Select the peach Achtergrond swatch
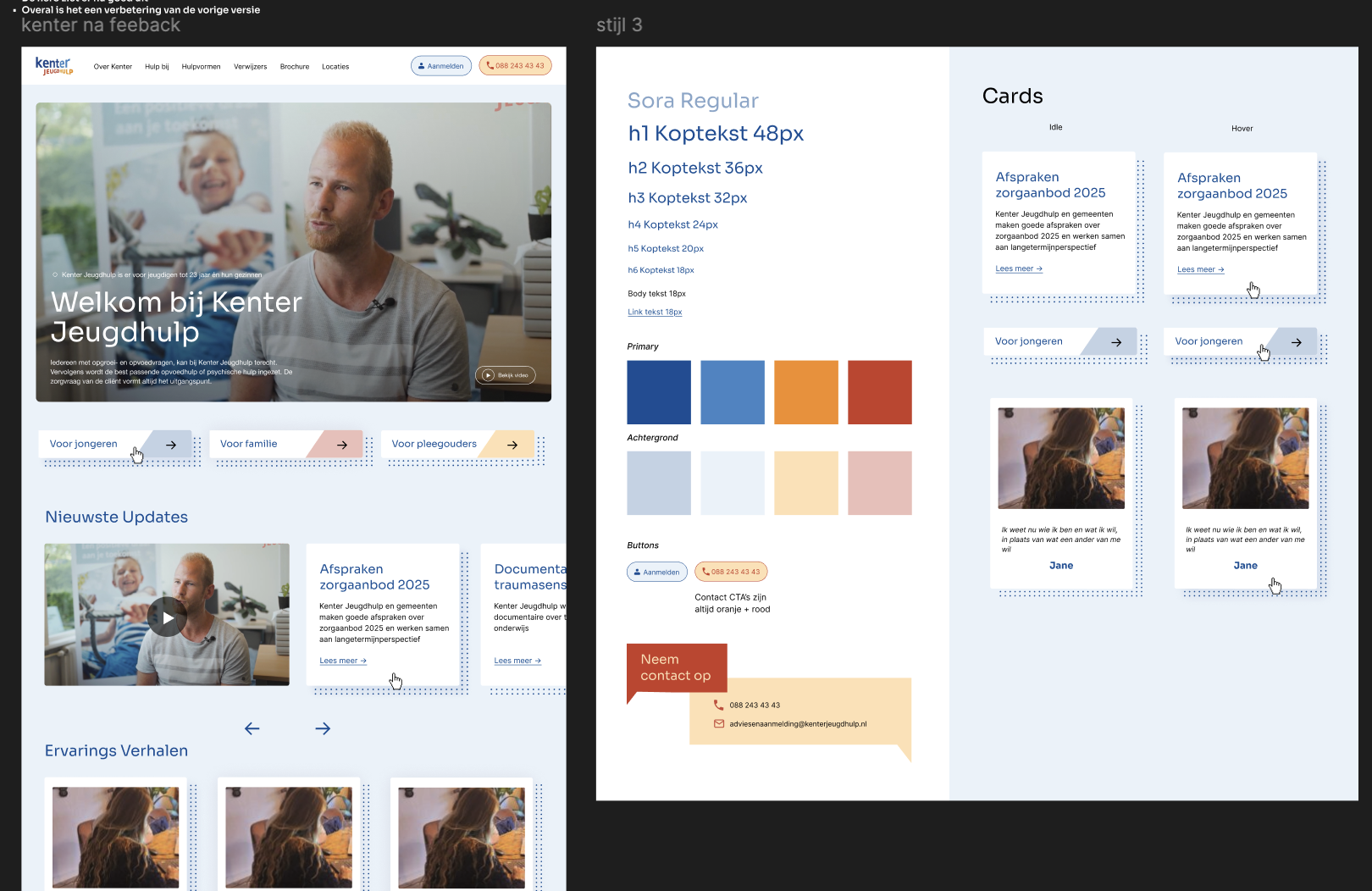Viewport: 1372px width, 891px height. (806, 483)
